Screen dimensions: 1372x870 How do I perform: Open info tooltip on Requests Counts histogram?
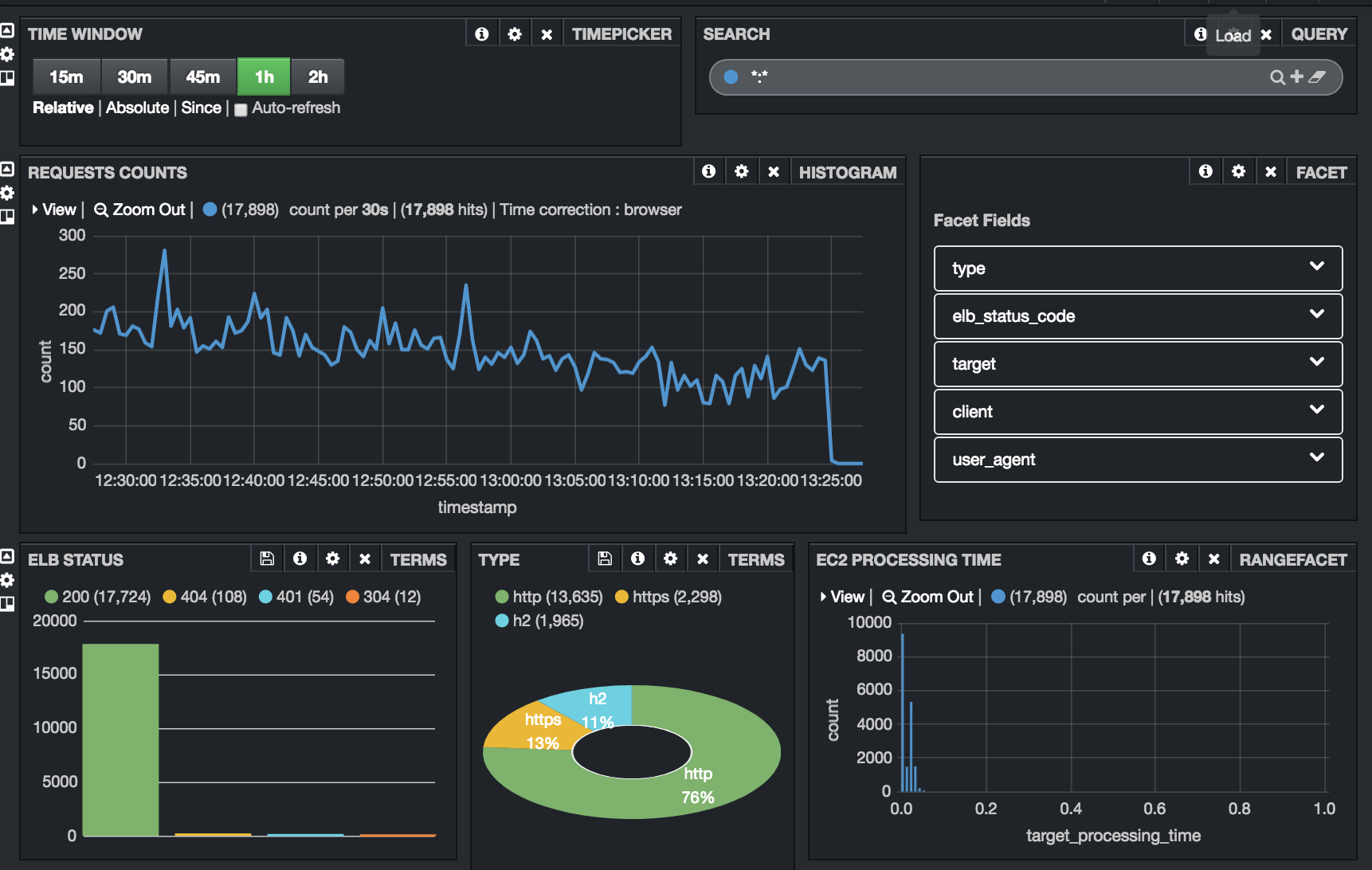[708, 170]
